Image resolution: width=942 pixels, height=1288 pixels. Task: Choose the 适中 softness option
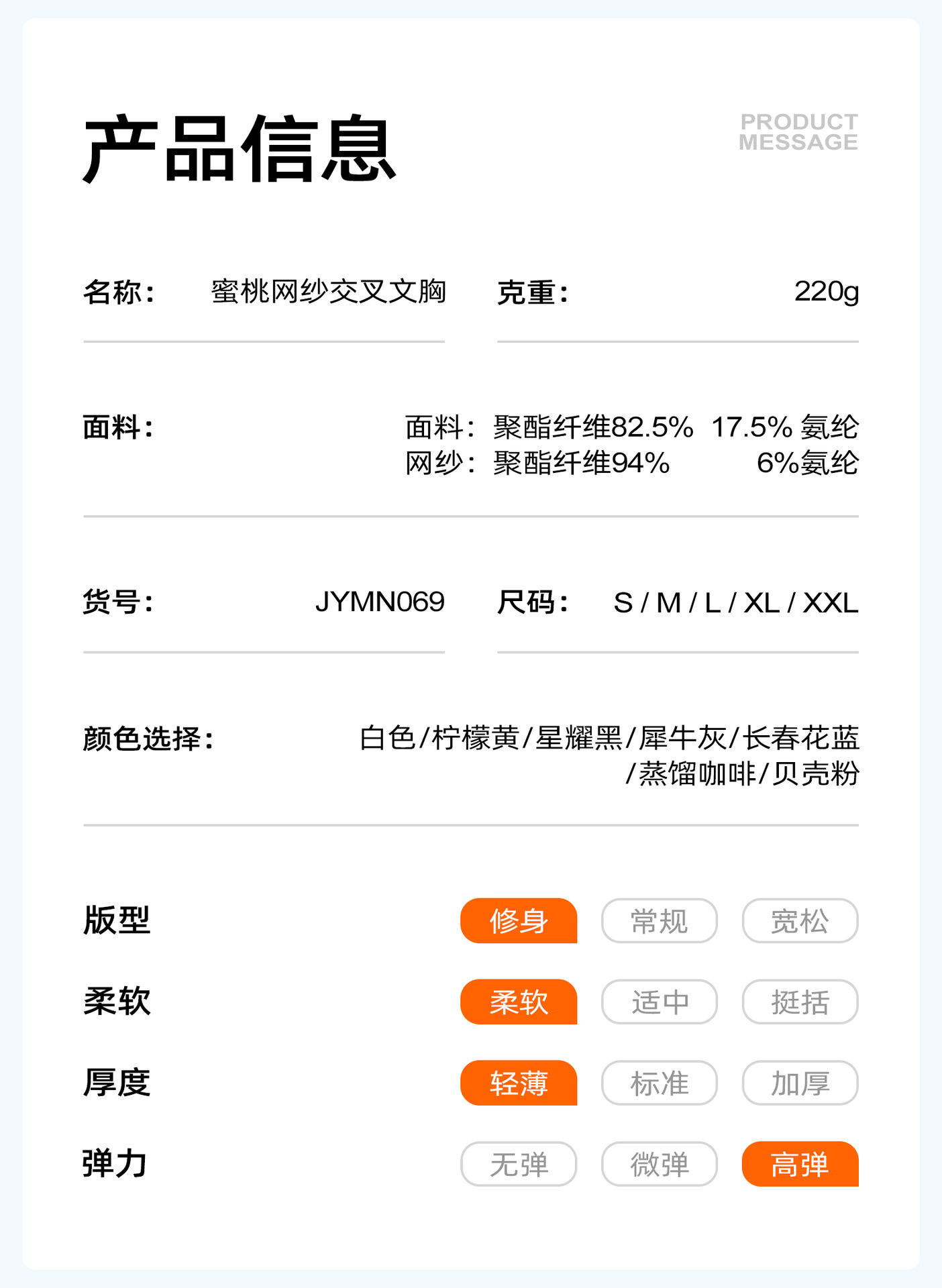click(659, 1002)
